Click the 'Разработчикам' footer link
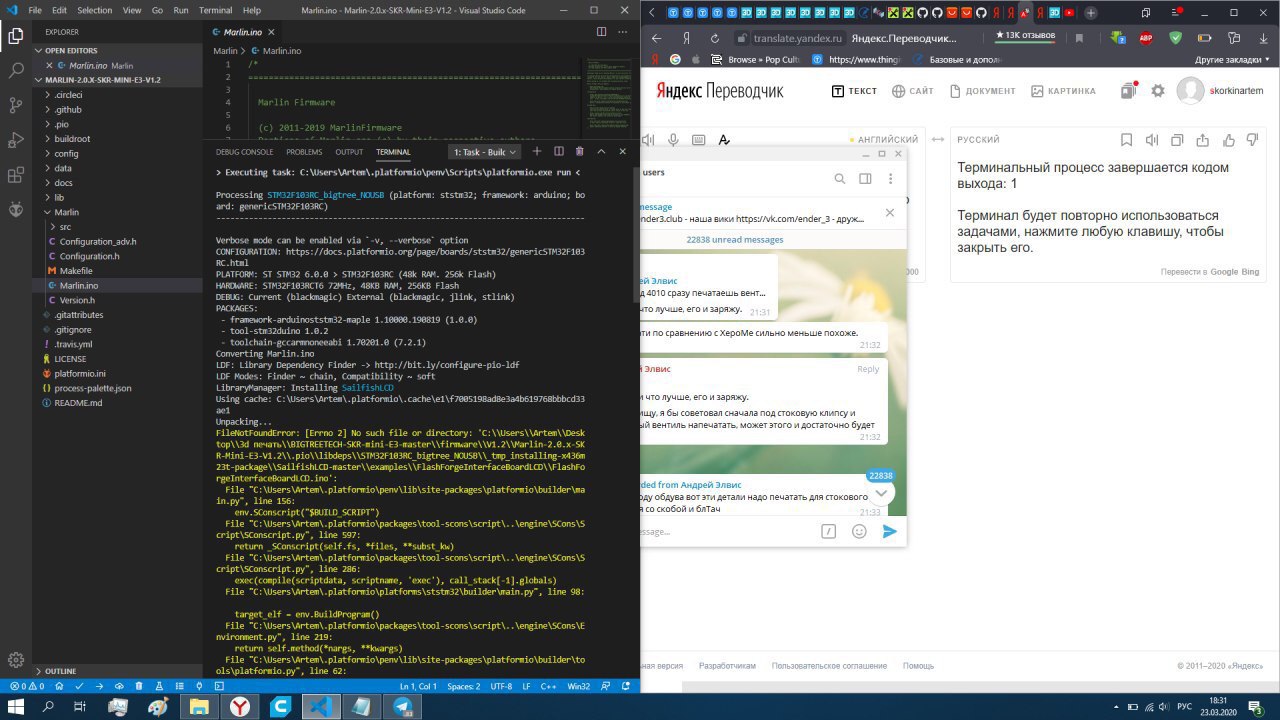The width and height of the screenshot is (1280, 720). [x=728, y=666]
